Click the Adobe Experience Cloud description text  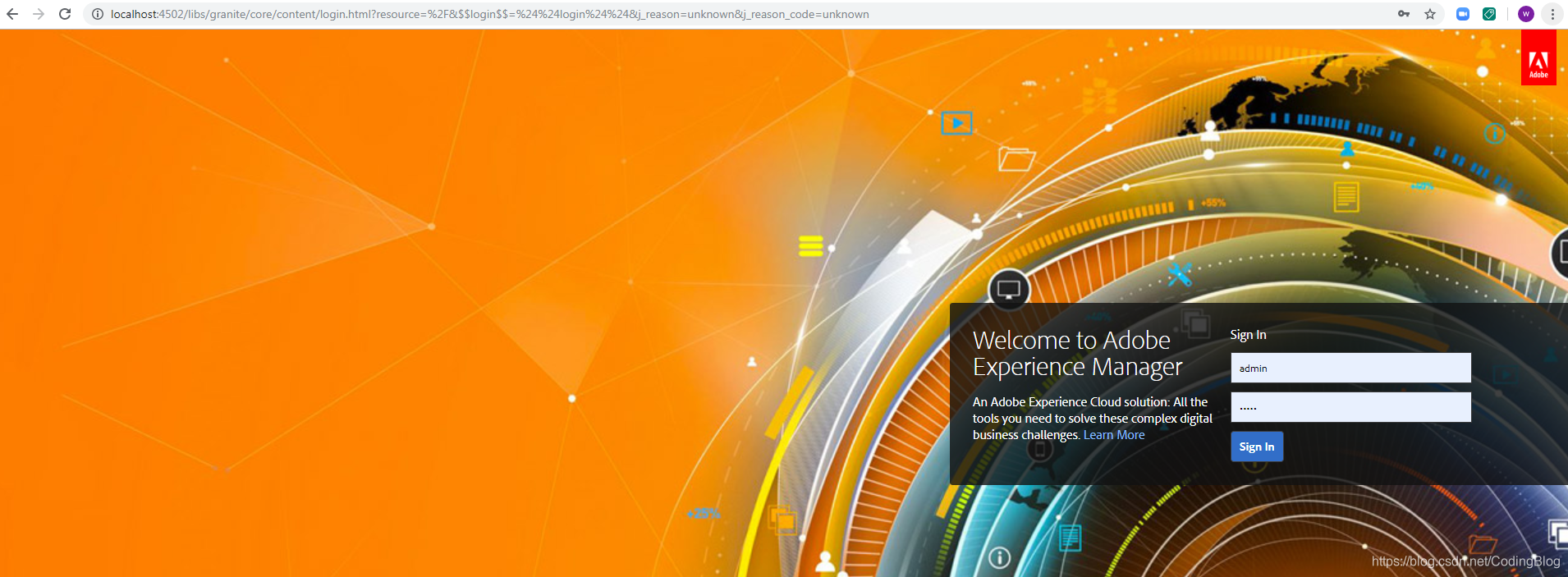[x=1093, y=419]
